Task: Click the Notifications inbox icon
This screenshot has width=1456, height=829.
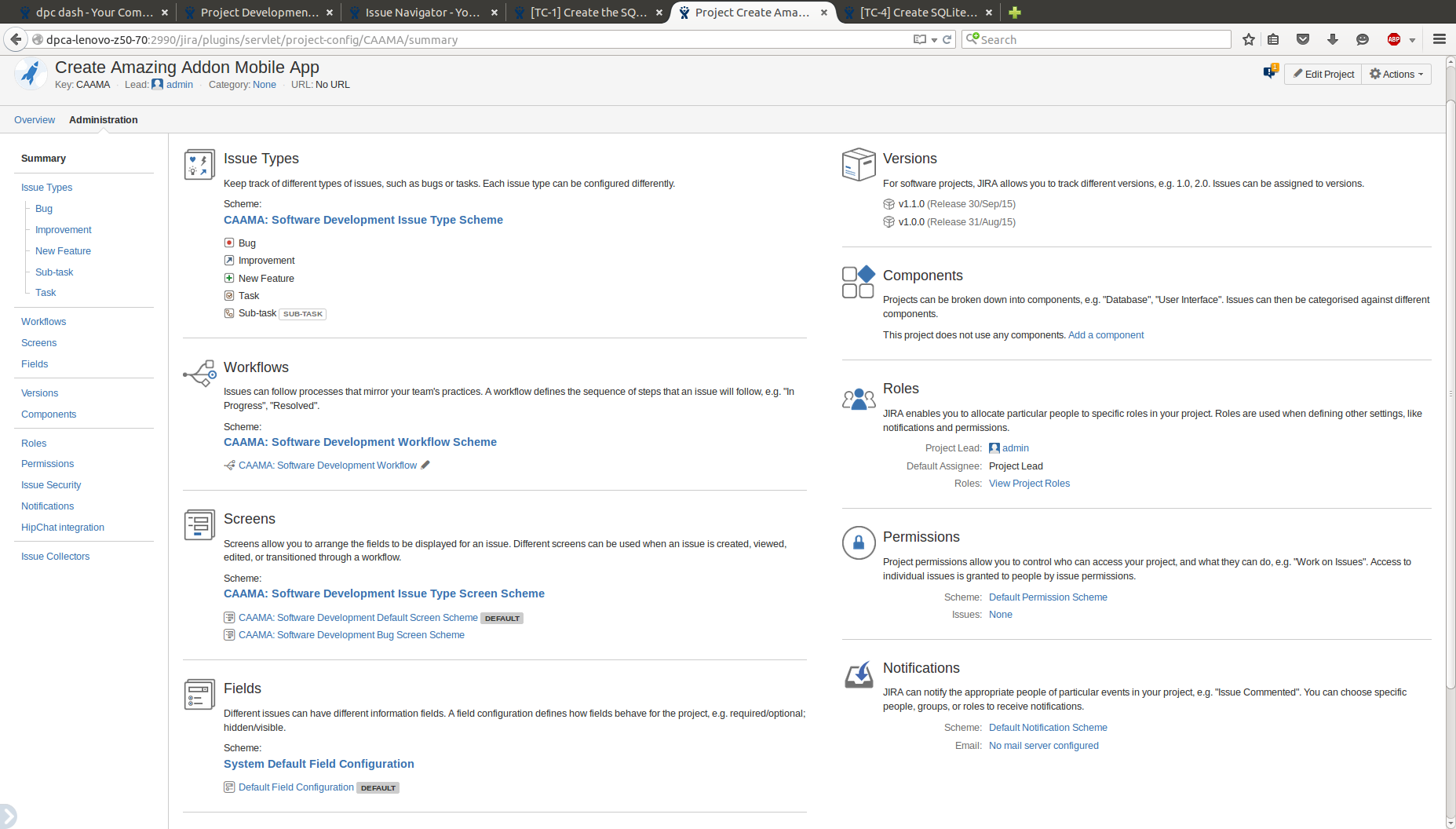Action: (x=859, y=674)
